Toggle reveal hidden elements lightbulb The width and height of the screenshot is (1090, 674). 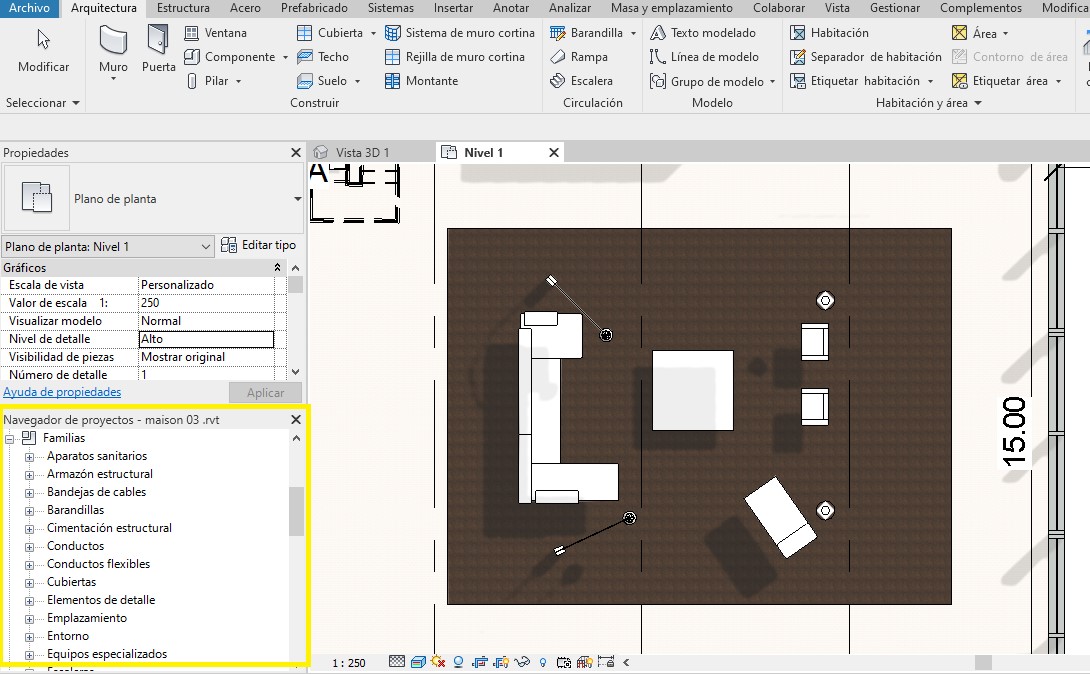543,662
